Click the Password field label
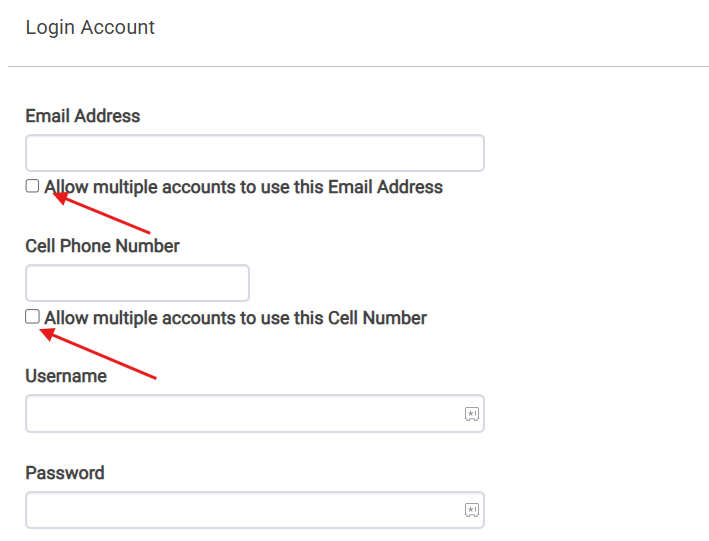This screenshot has height=541, width=709. point(65,473)
